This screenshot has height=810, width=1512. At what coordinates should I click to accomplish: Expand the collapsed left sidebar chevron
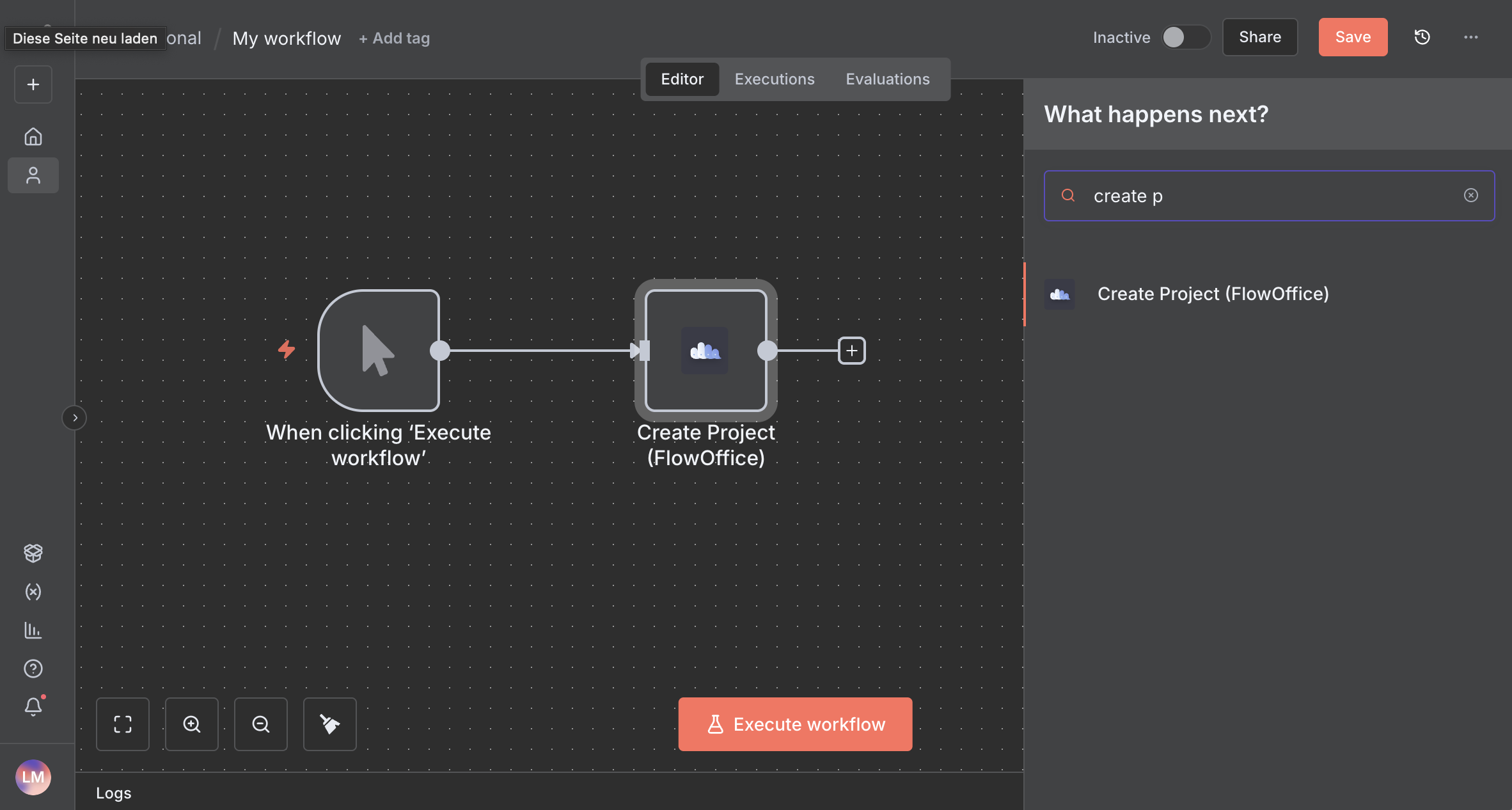(75, 418)
